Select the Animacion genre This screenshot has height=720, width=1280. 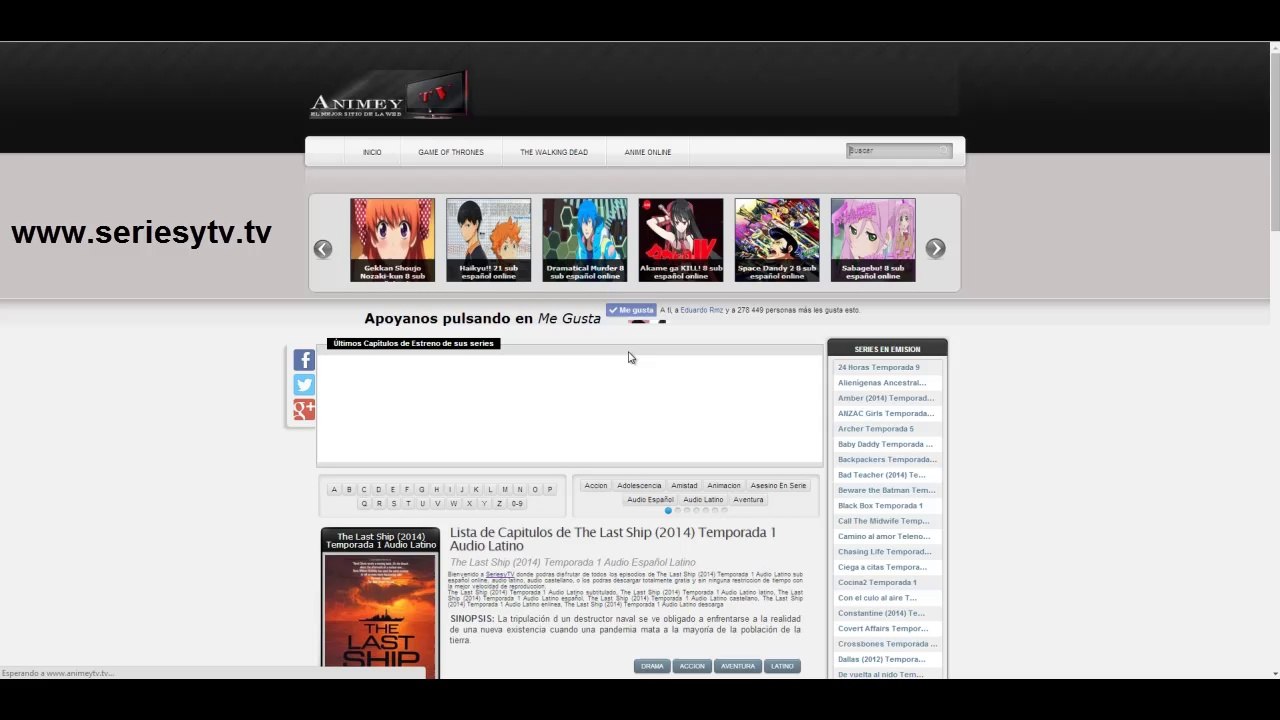[724, 486]
